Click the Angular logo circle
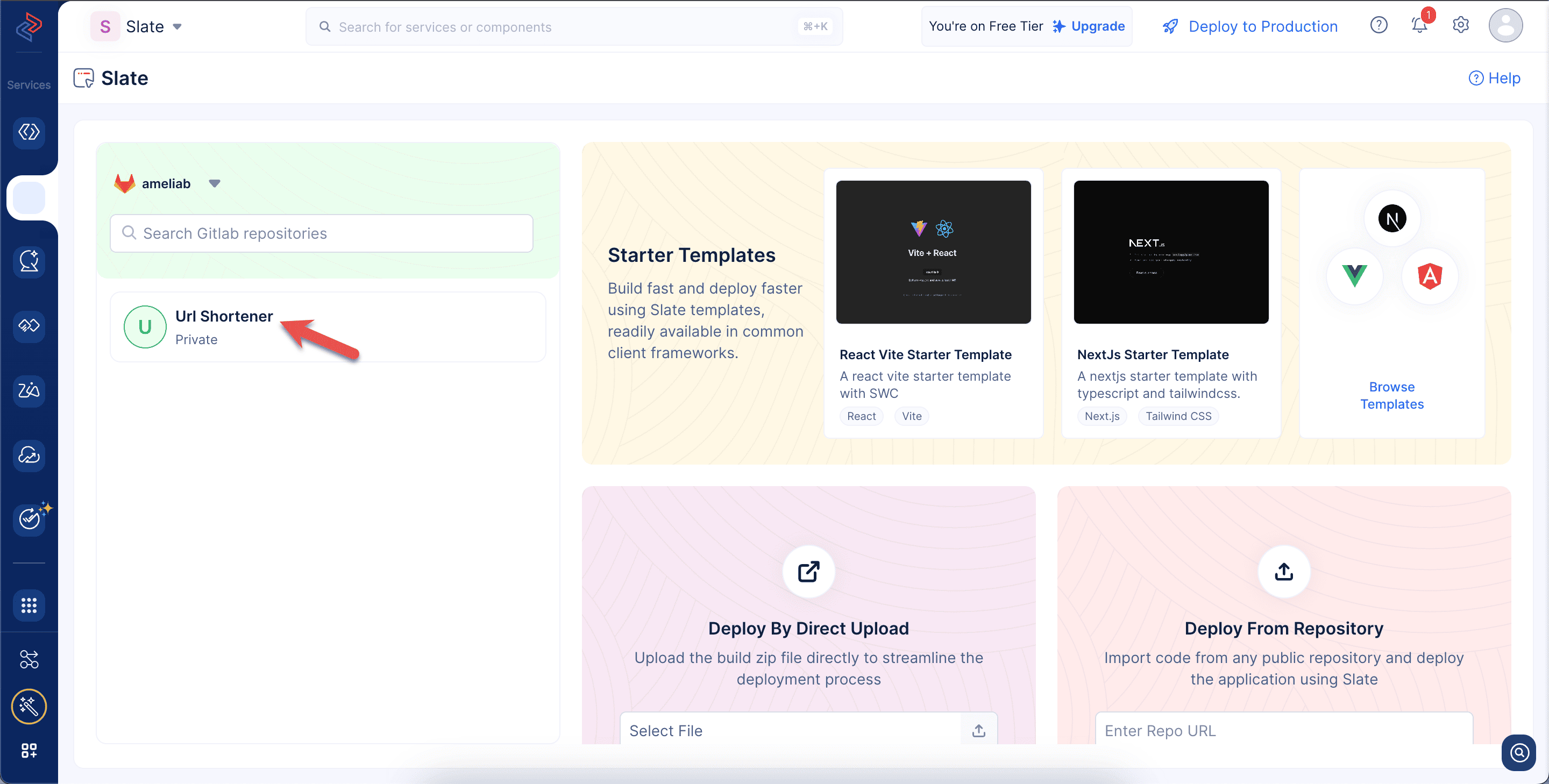Image resolution: width=1549 pixels, height=784 pixels. click(x=1430, y=276)
